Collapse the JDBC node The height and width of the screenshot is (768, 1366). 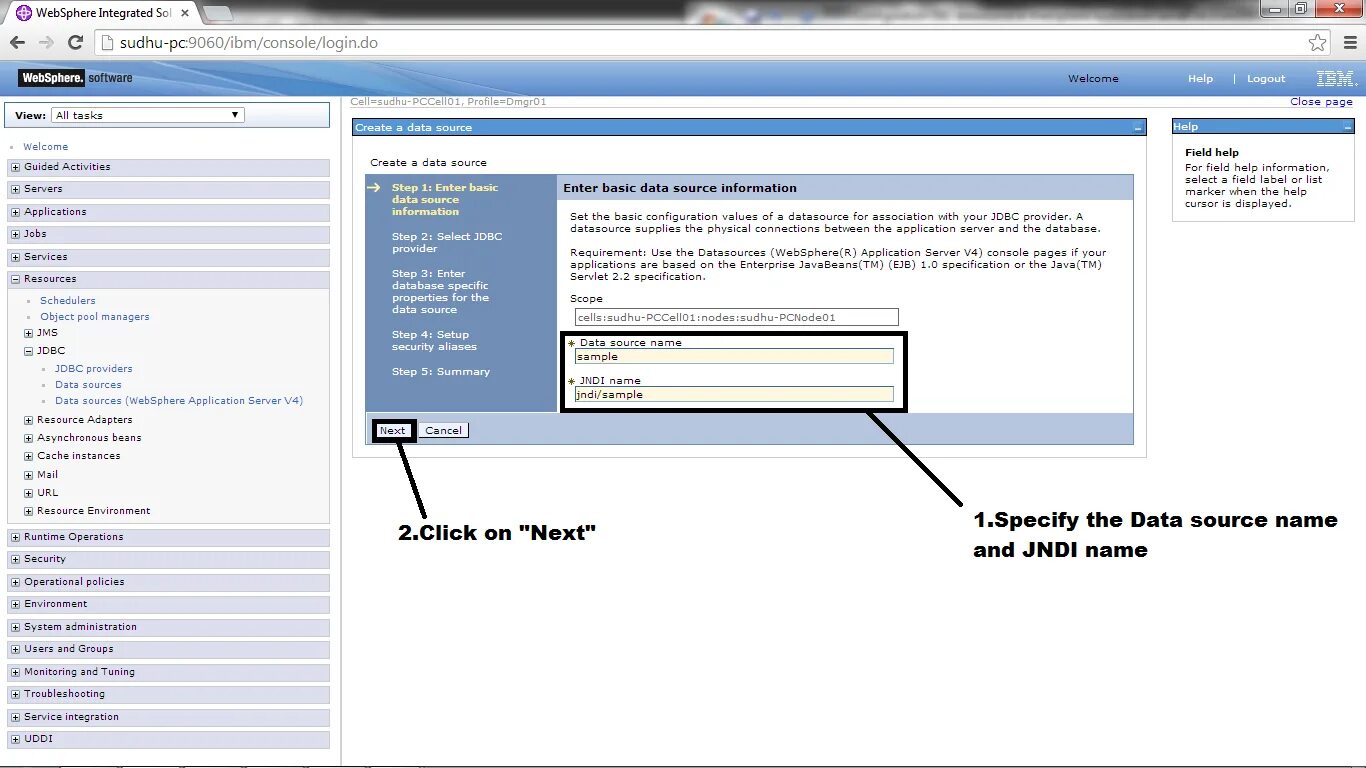click(x=28, y=351)
